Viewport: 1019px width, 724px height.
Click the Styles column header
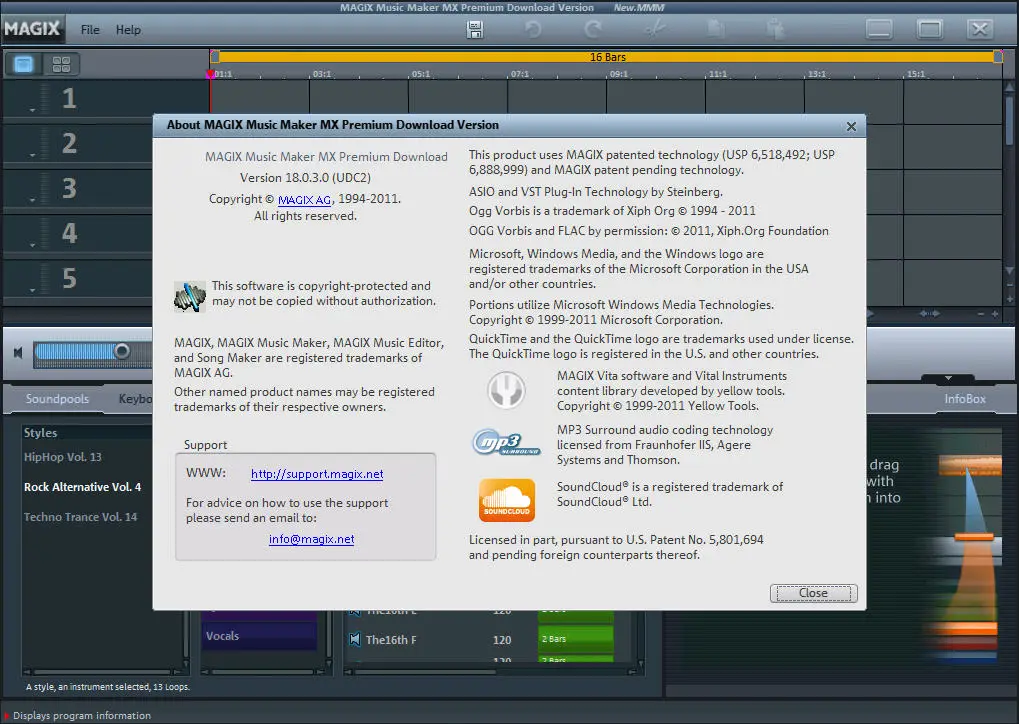40,433
